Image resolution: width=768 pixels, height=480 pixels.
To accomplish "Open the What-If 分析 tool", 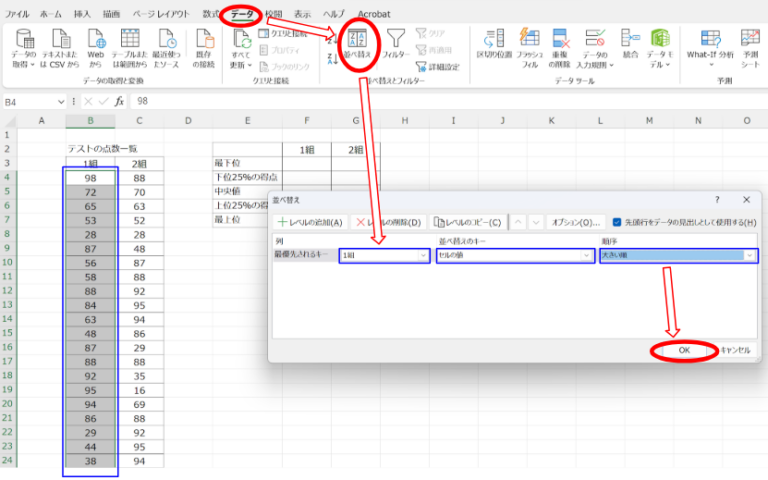I will tap(709, 46).
